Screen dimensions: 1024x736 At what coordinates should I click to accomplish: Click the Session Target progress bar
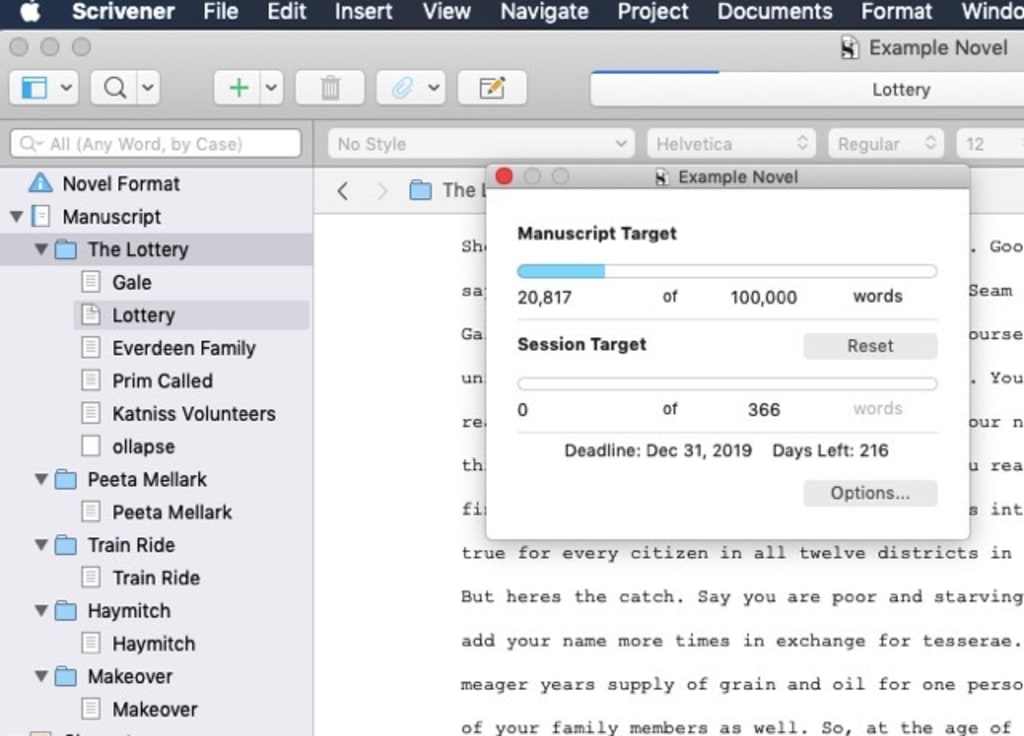(727, 383)
